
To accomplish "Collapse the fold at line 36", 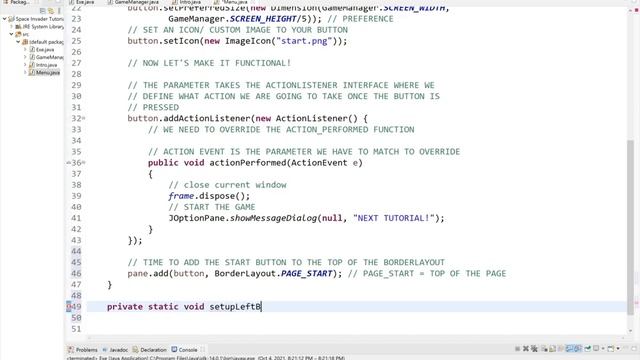I will (x=84, y=162).
